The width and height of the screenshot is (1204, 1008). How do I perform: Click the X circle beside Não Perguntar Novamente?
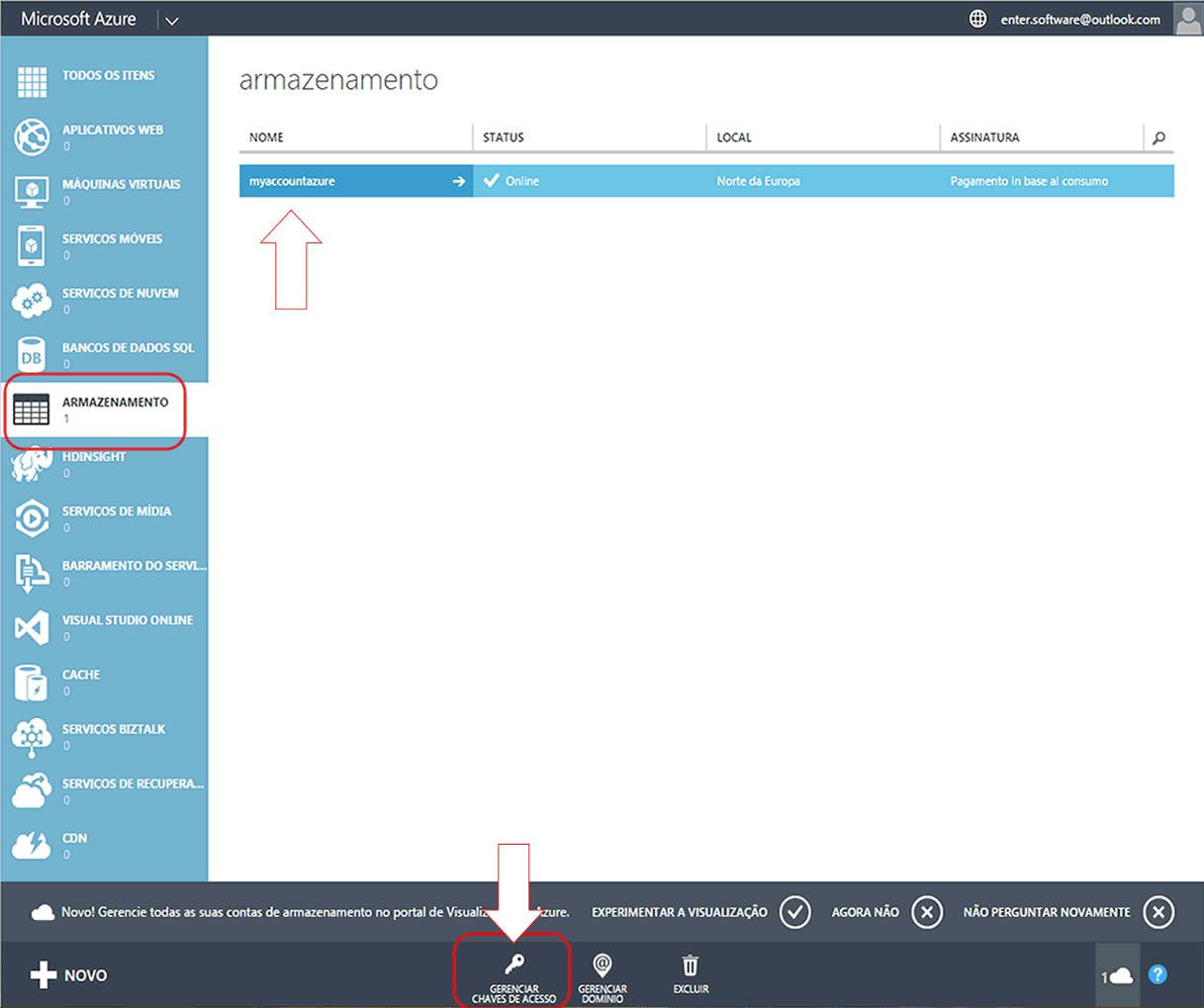(1158, 912)
